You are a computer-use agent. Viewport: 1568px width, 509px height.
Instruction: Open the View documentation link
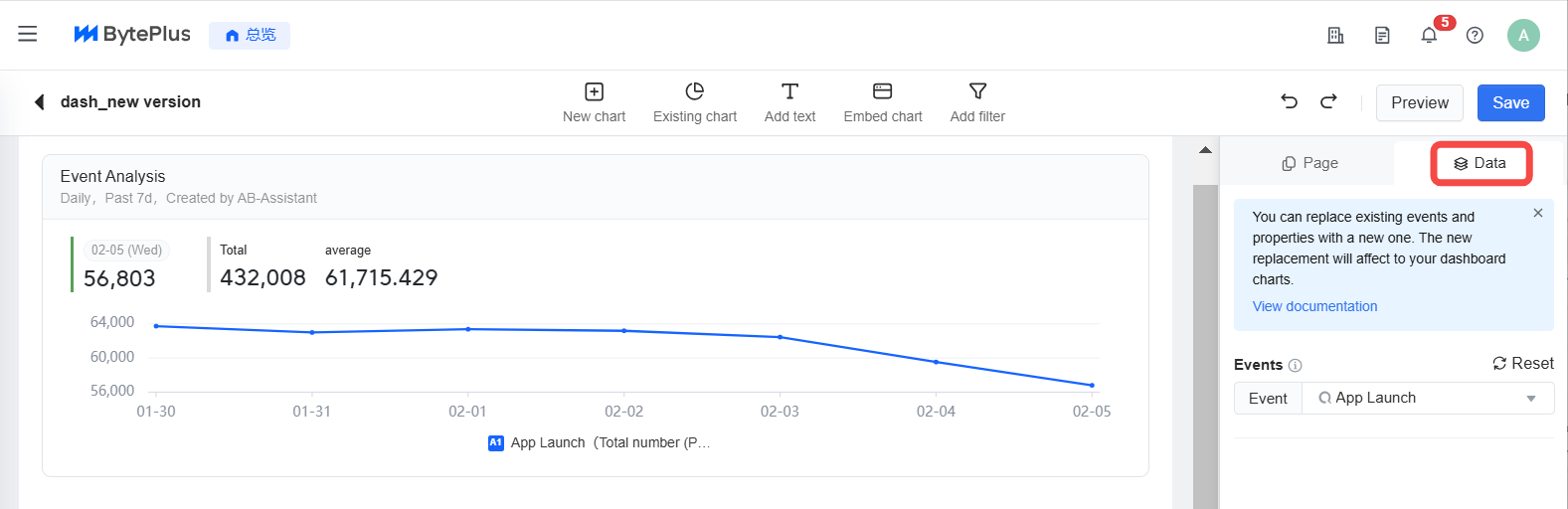point(1314,306)
